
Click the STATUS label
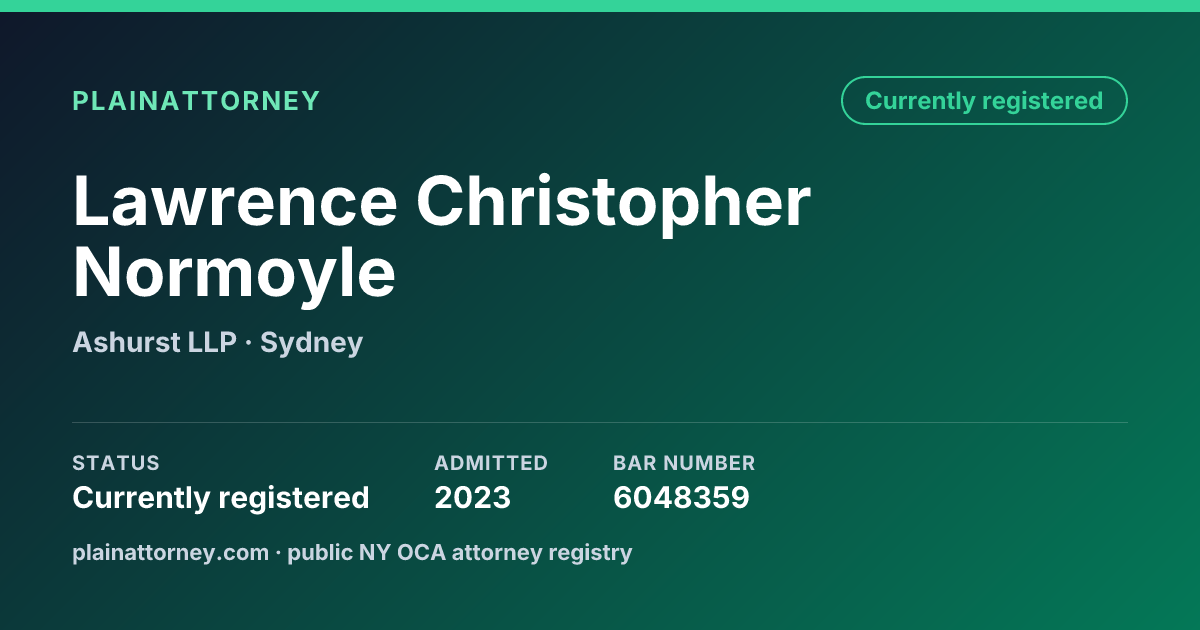[x=116, y=463]
